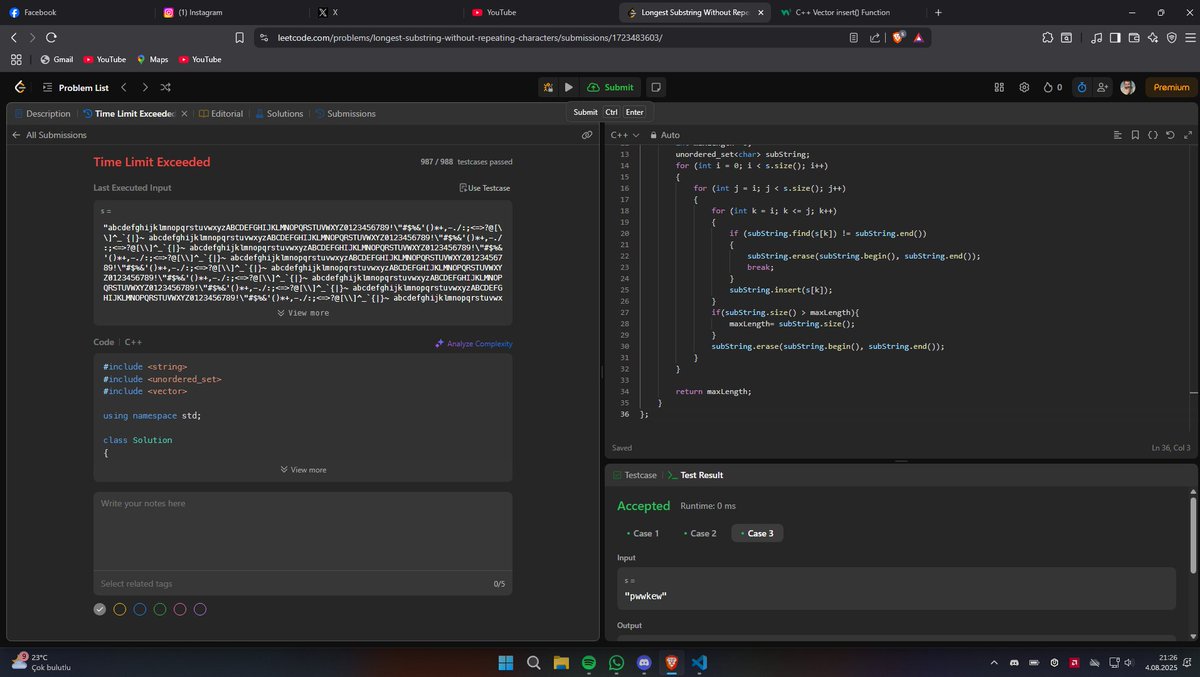
Task: Click the LeetCode logo icon
Action: click(19, 87)
